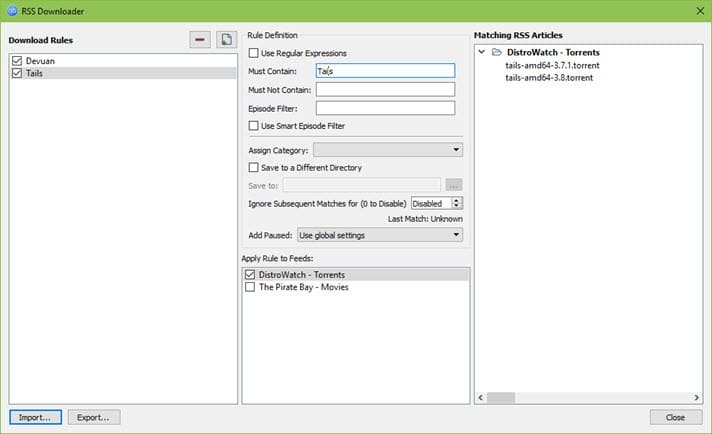
Task: Add new download rule icon
Action: click(226, 39)
